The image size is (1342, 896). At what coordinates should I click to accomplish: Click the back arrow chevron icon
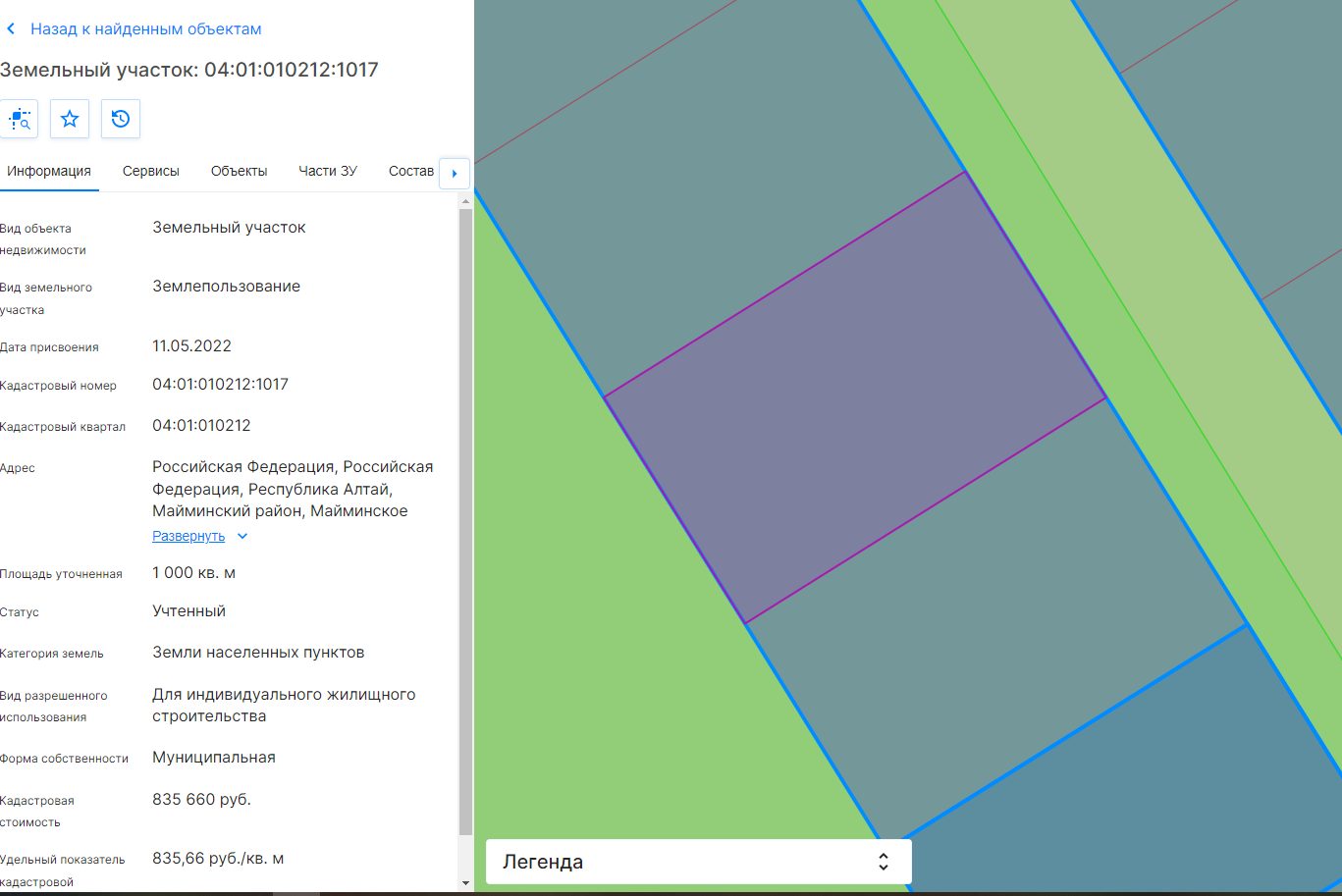[11, 29]
